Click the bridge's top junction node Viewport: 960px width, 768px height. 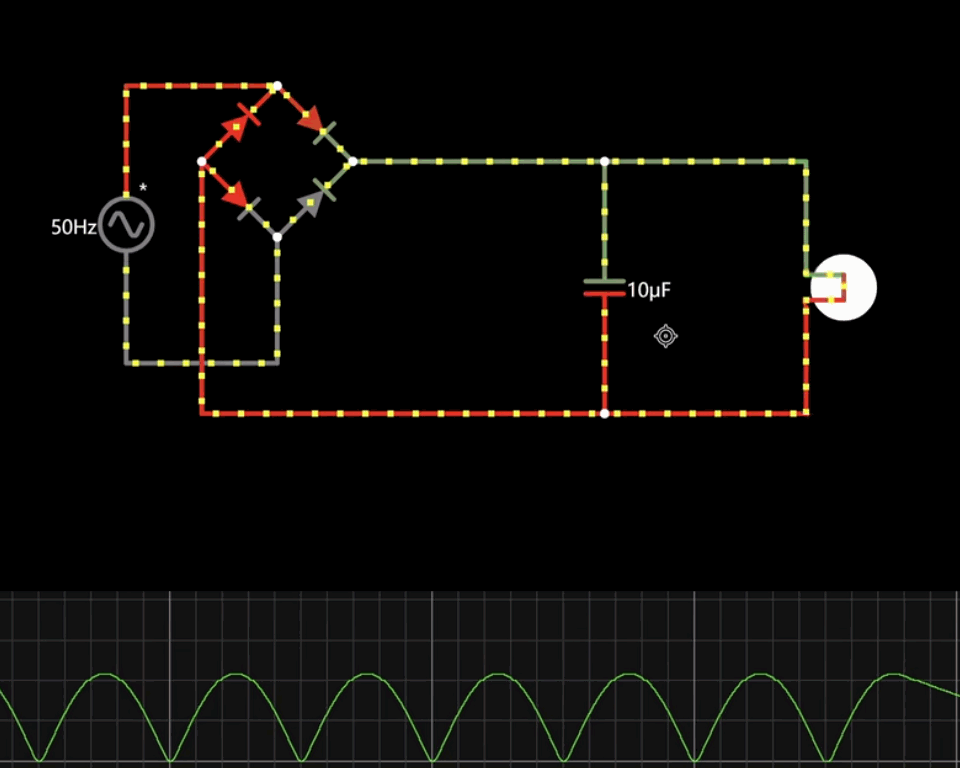point(277,86)
